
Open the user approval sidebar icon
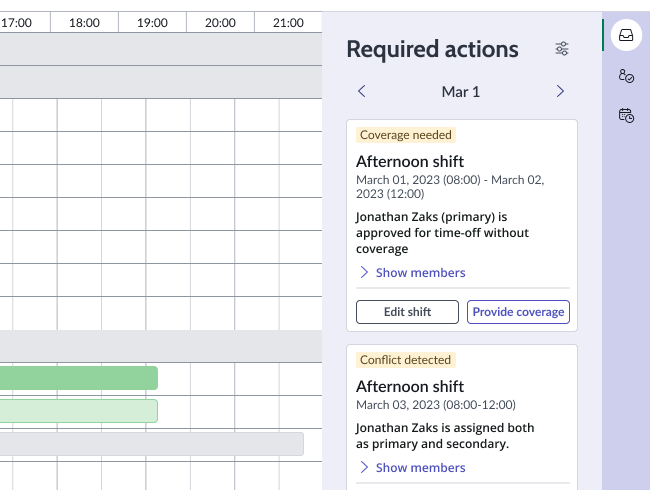pos(626,76)
